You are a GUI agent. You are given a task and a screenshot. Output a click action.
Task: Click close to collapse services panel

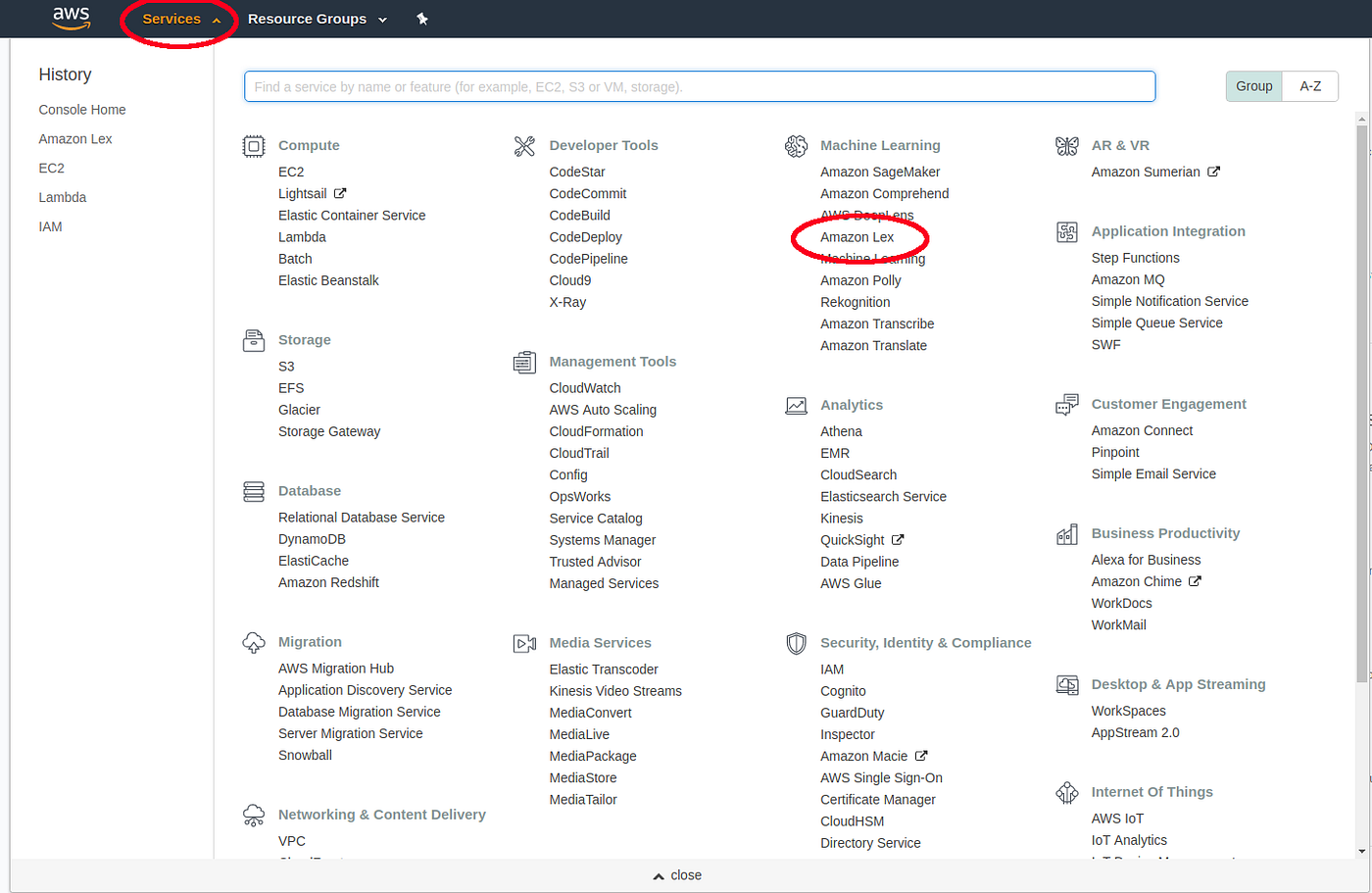pyautogui.click(x=678, y=875)
